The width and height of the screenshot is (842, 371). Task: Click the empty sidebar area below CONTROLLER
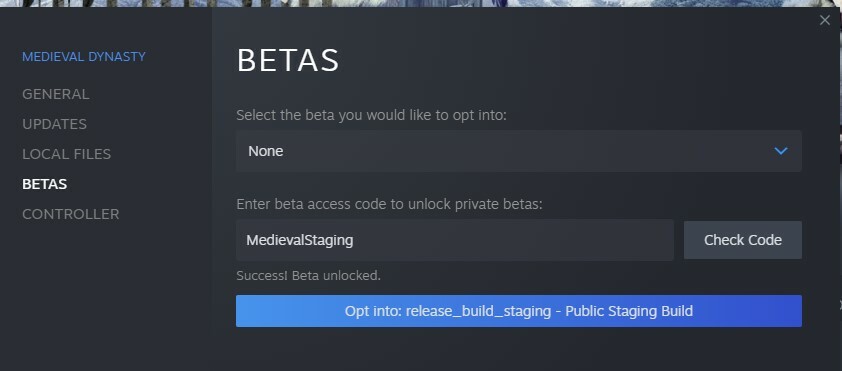click(106, 295)
